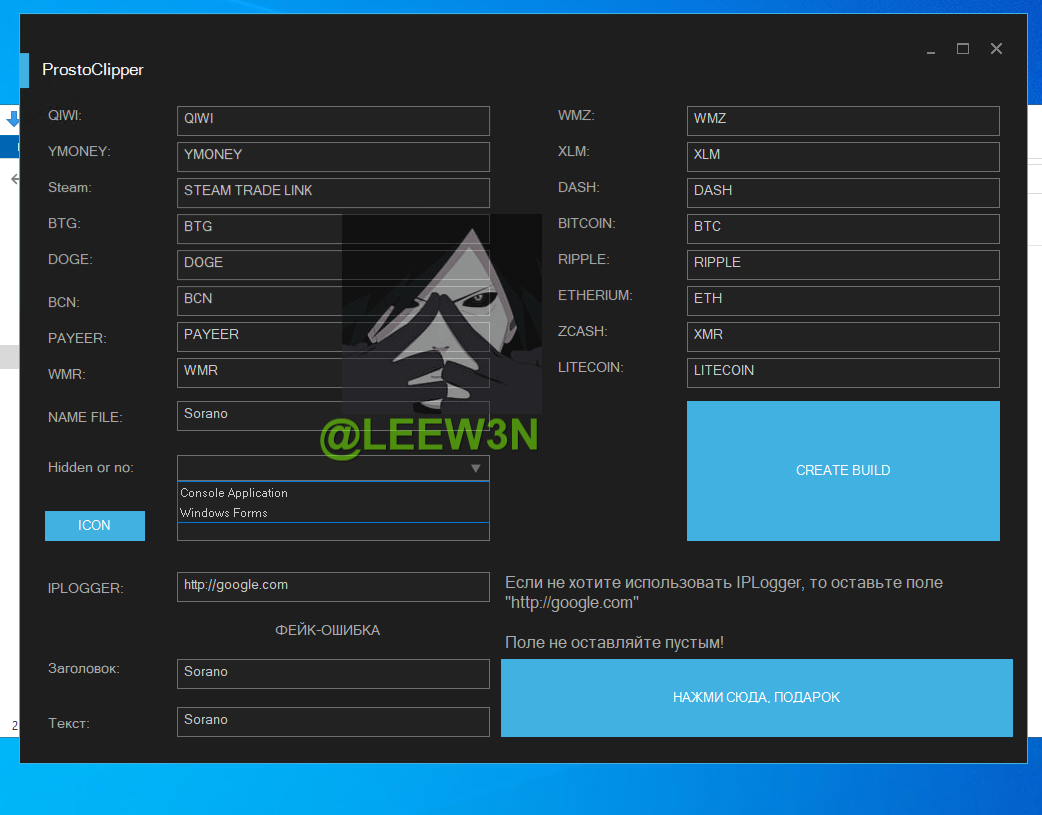This screenshot has height=815, width=1042.
Task: Click the ETHERIUM field containing ETH
Action: click(x=843, y=301)
